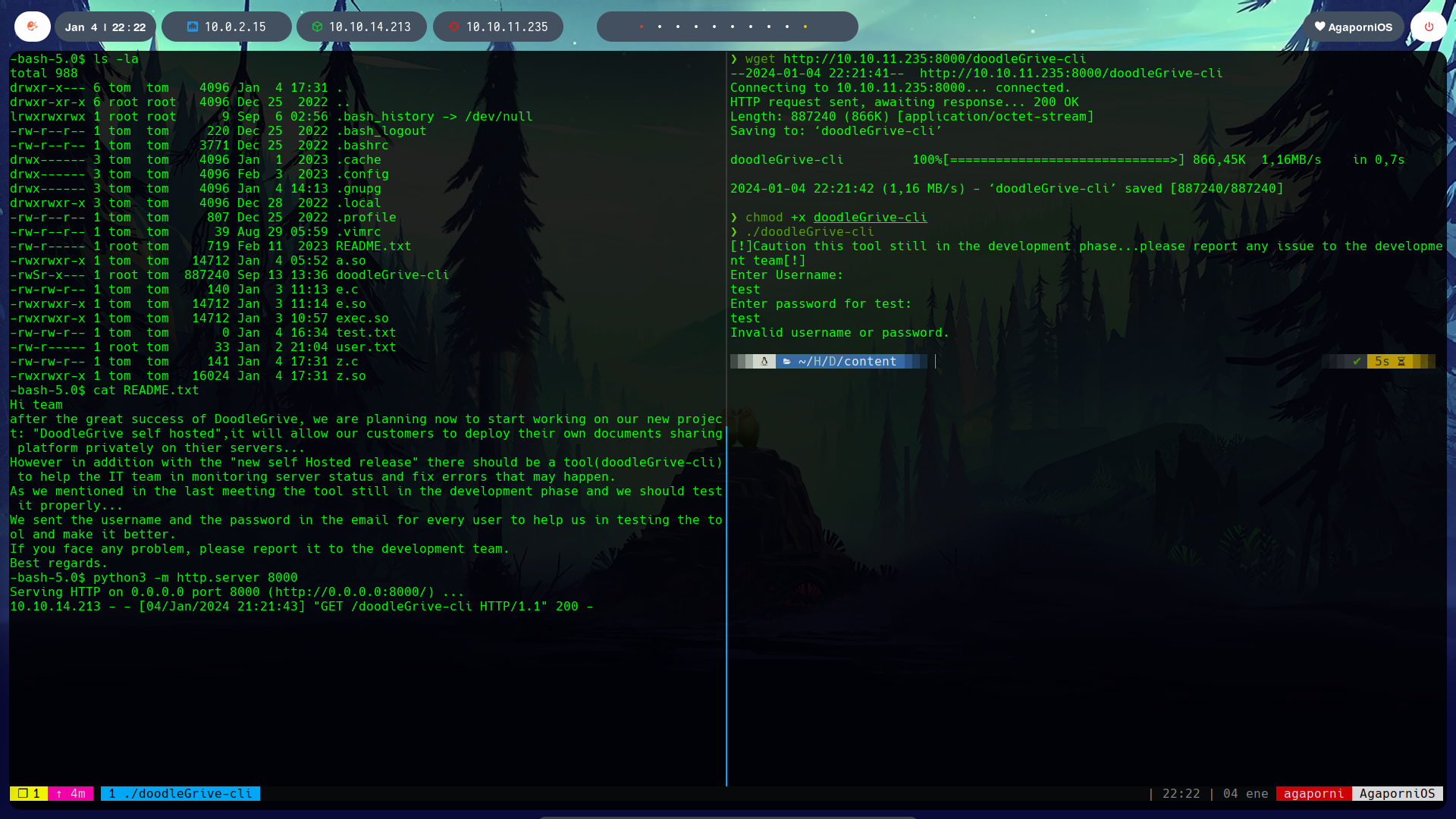
Task: Click the green checkmark status in prompt
Action: tap(1357, 362)
